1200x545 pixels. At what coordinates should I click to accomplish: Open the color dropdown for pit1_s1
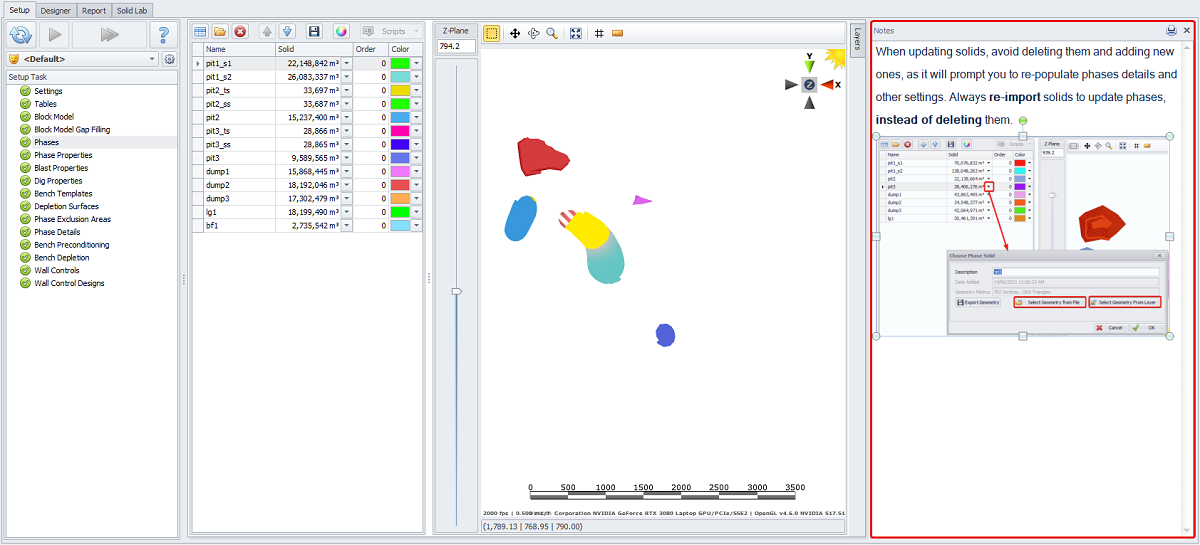pos(417,63)
